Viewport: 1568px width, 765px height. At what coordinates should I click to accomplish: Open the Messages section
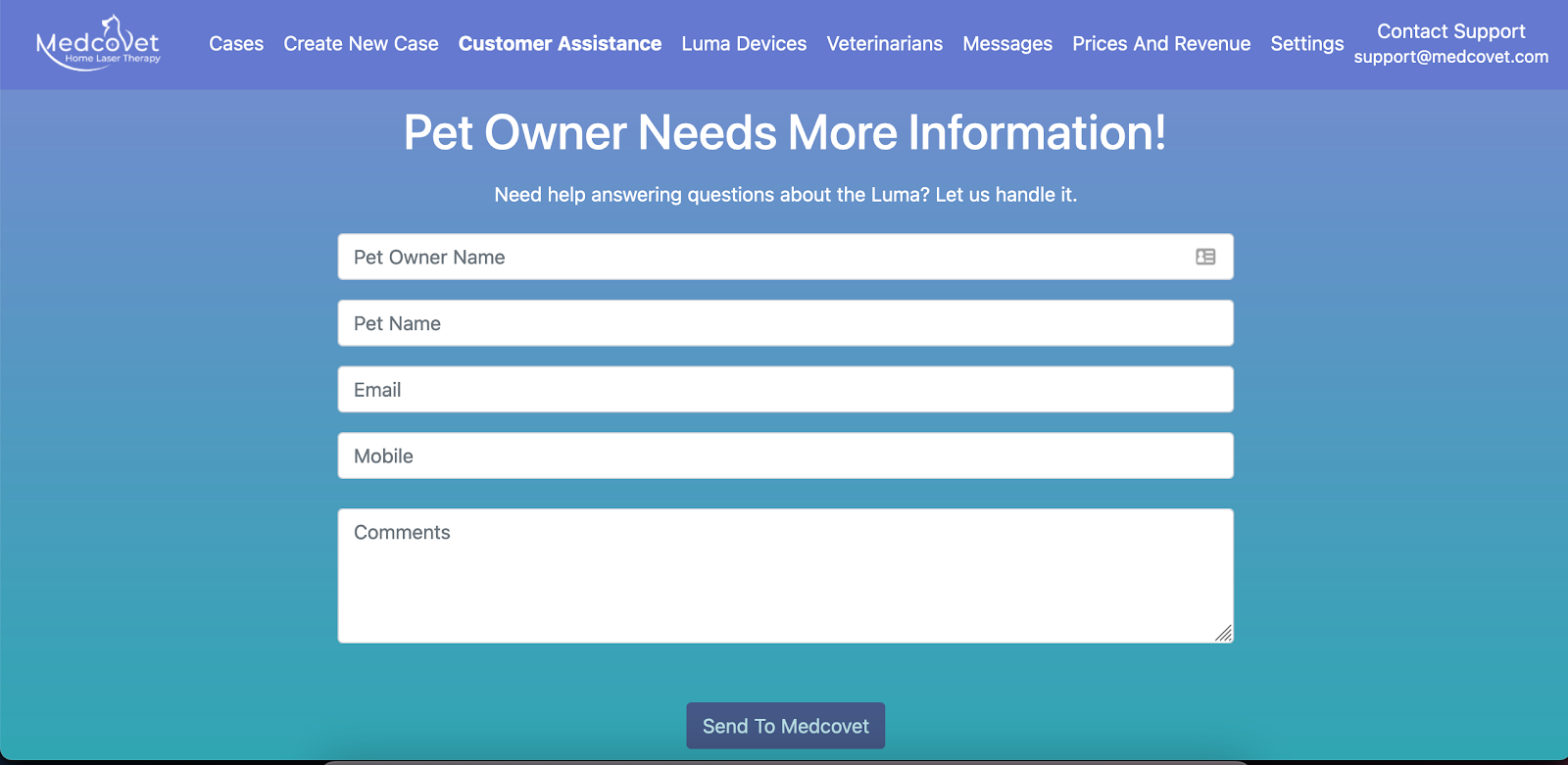[1007, 44]
